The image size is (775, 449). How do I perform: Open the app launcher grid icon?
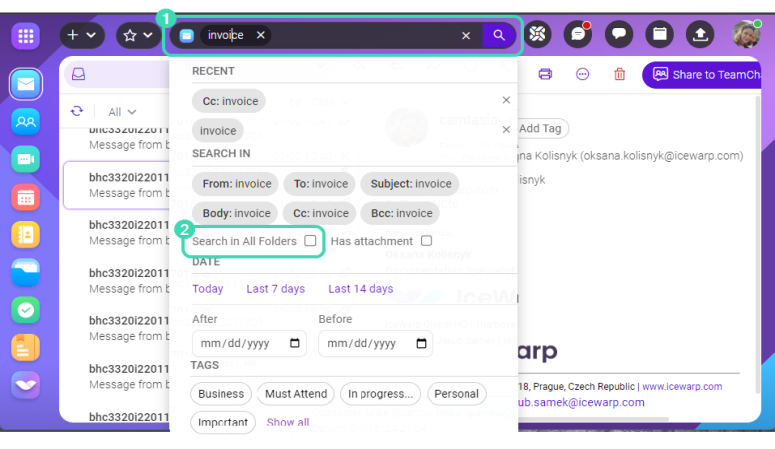point(26,36)
